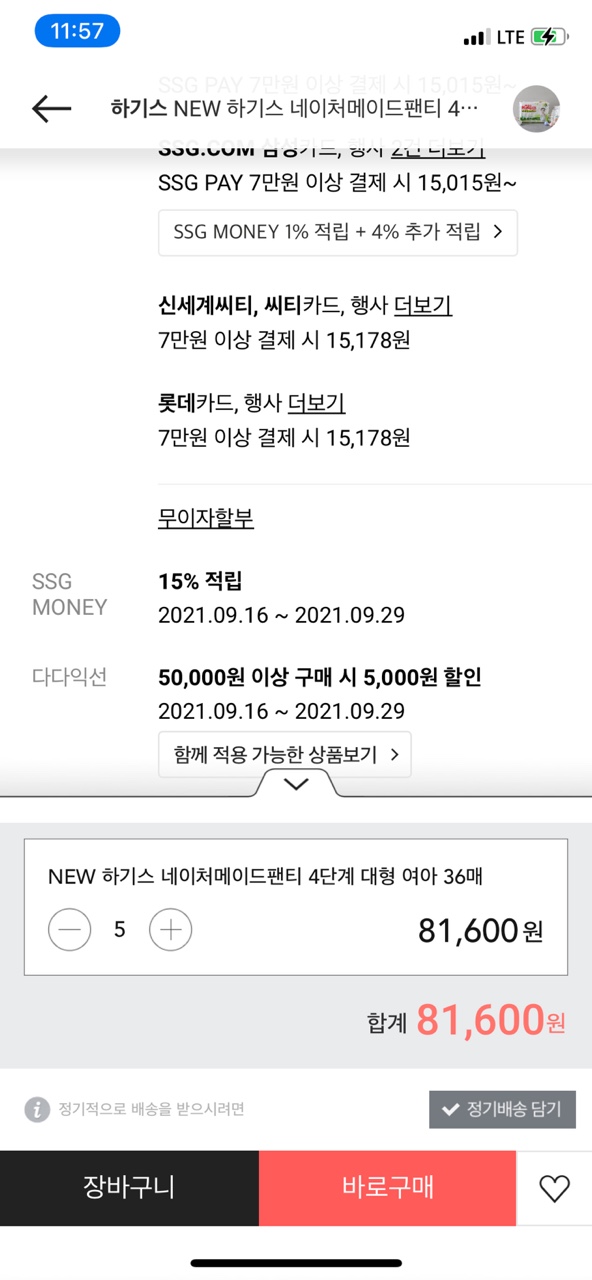Screen dimensions: 592x1280
Task: Expand 함께 적용 가능한 상품보기
Action: tap(285, 755)
